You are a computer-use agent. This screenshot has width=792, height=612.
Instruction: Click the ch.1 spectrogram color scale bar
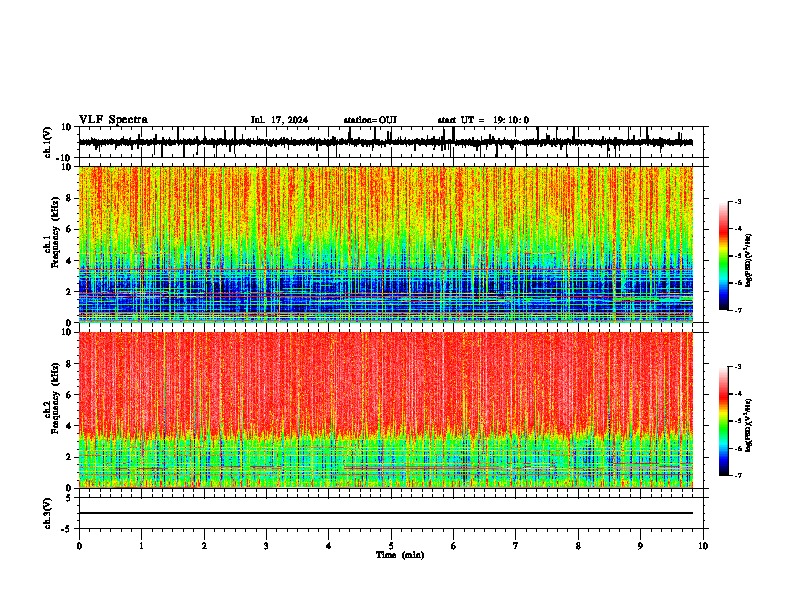pyautogui.click(x=724, y=256)
